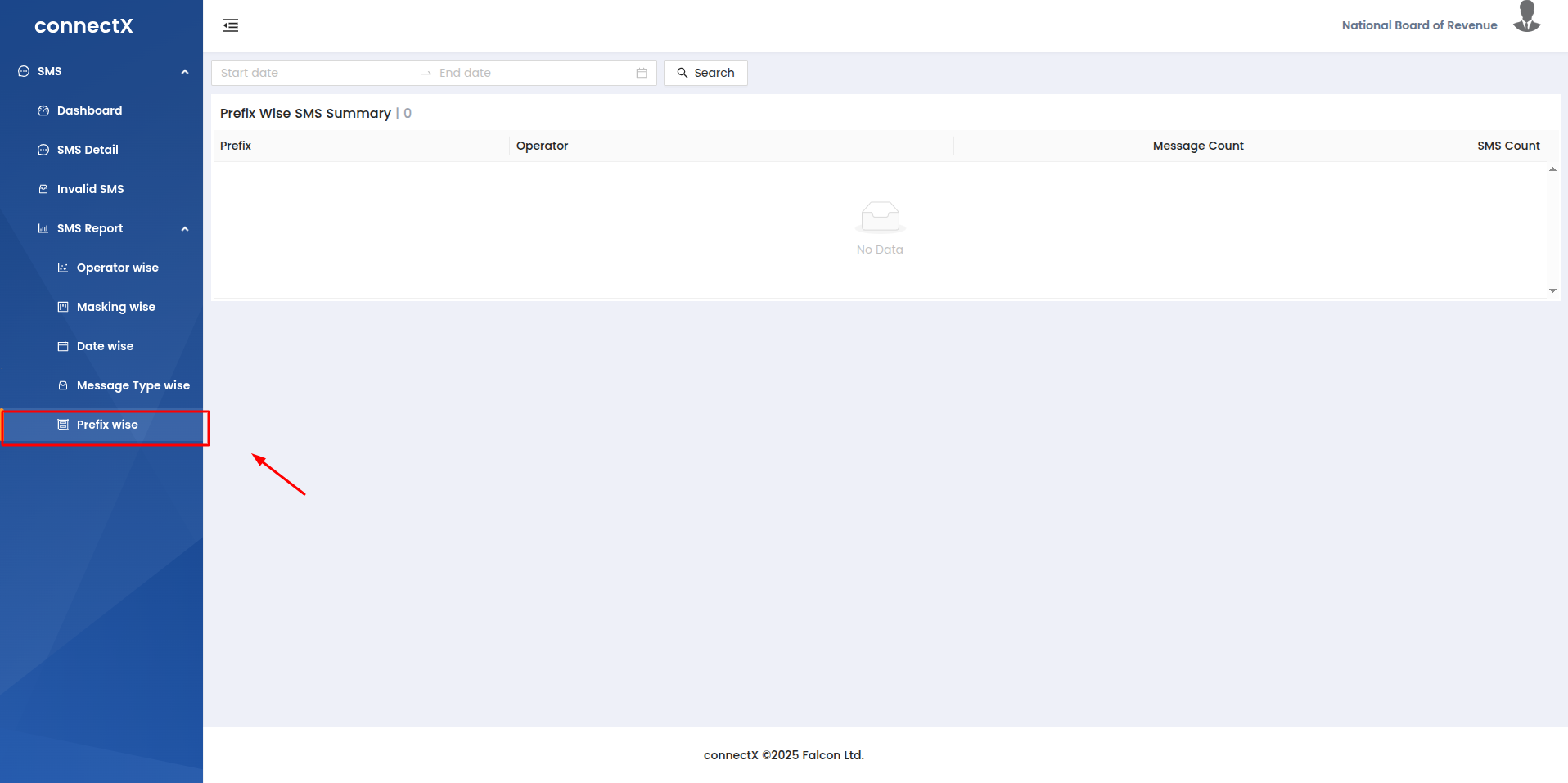The width and height of the screenshot is (1568, 783).
Task: Click the Masking wise icon
Action: click(63, 307)
